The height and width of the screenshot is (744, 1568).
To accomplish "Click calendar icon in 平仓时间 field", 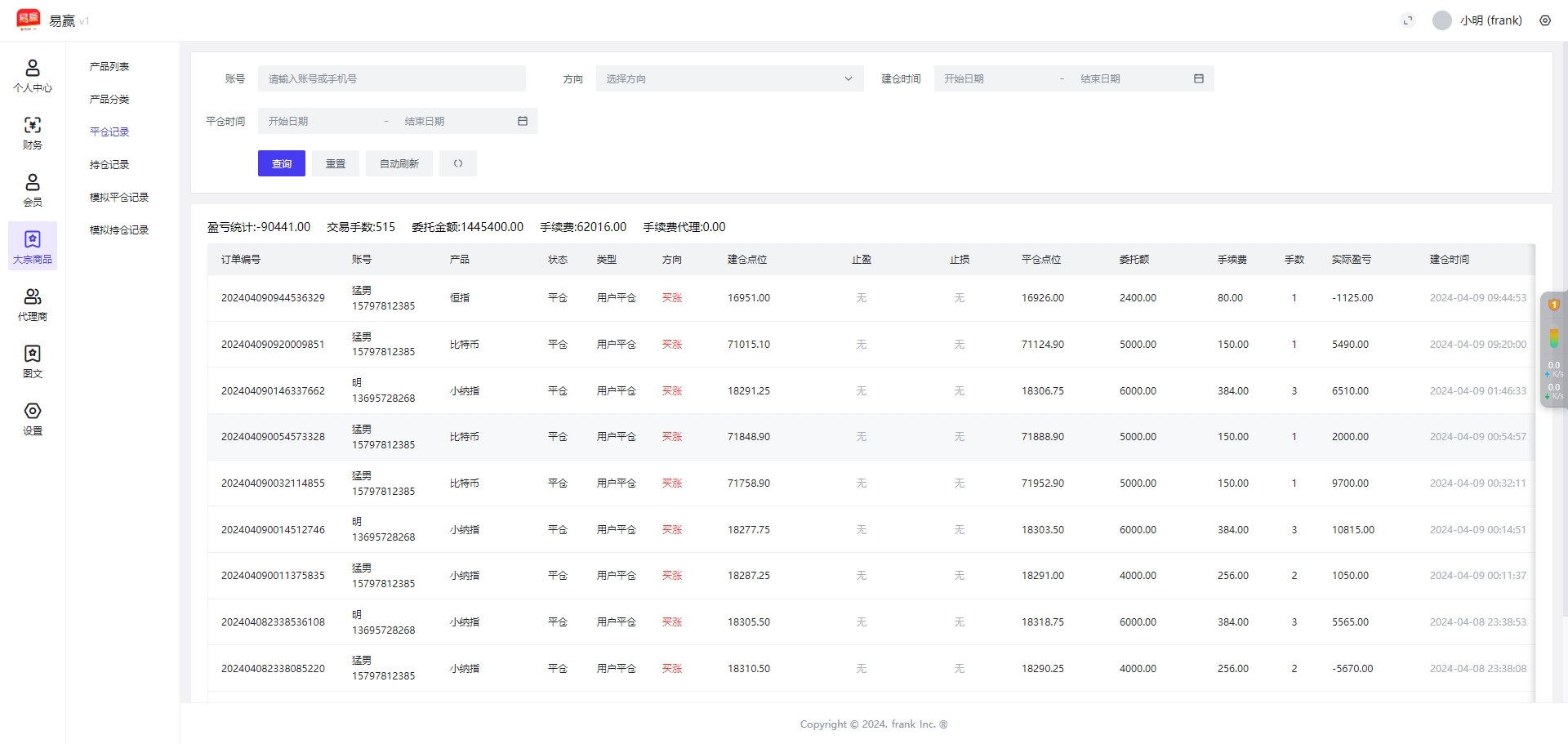I will click(x=523, y=121).
